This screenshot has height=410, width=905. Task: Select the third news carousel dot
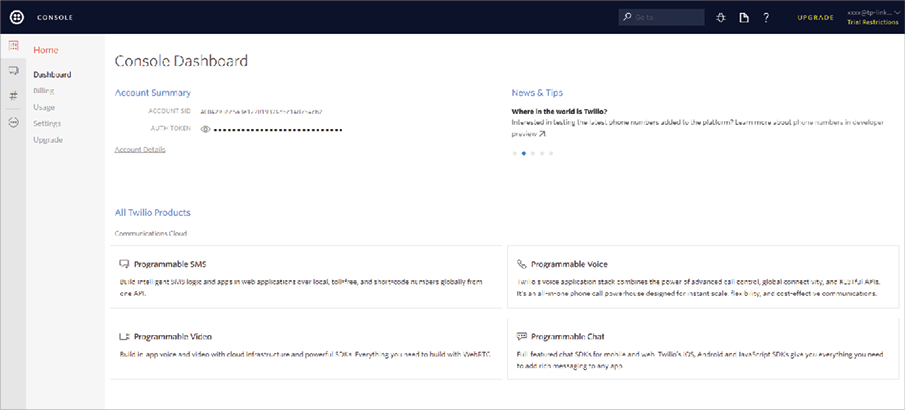[533, 154]
